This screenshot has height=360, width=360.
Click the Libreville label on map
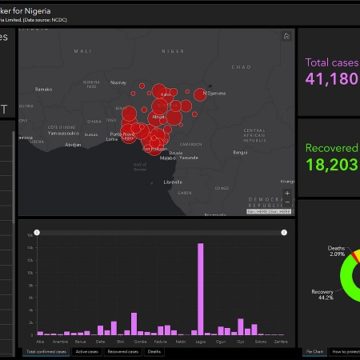pos(173,182)
